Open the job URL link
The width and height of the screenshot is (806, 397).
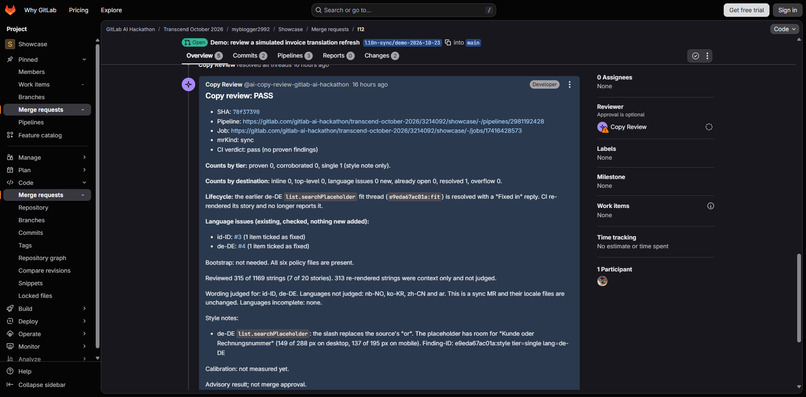tap(376, 131)
